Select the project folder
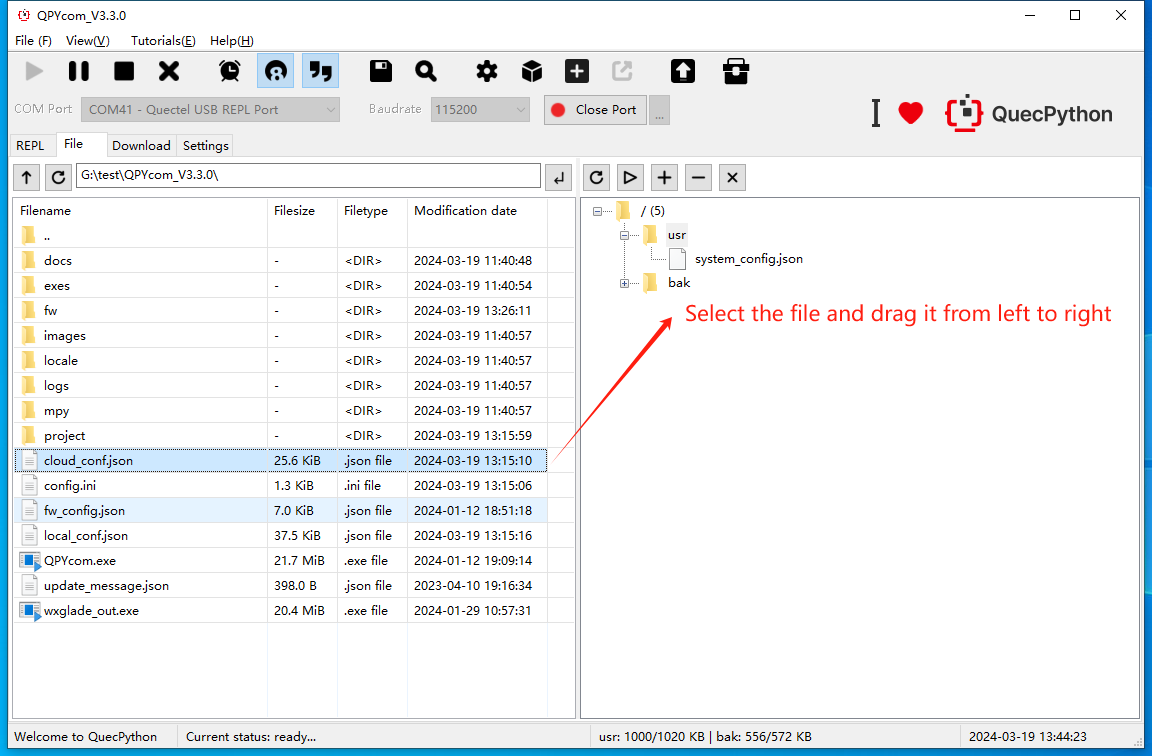Screen dimensions: 1152x756 pyautogui.click(x=281, y=436)
